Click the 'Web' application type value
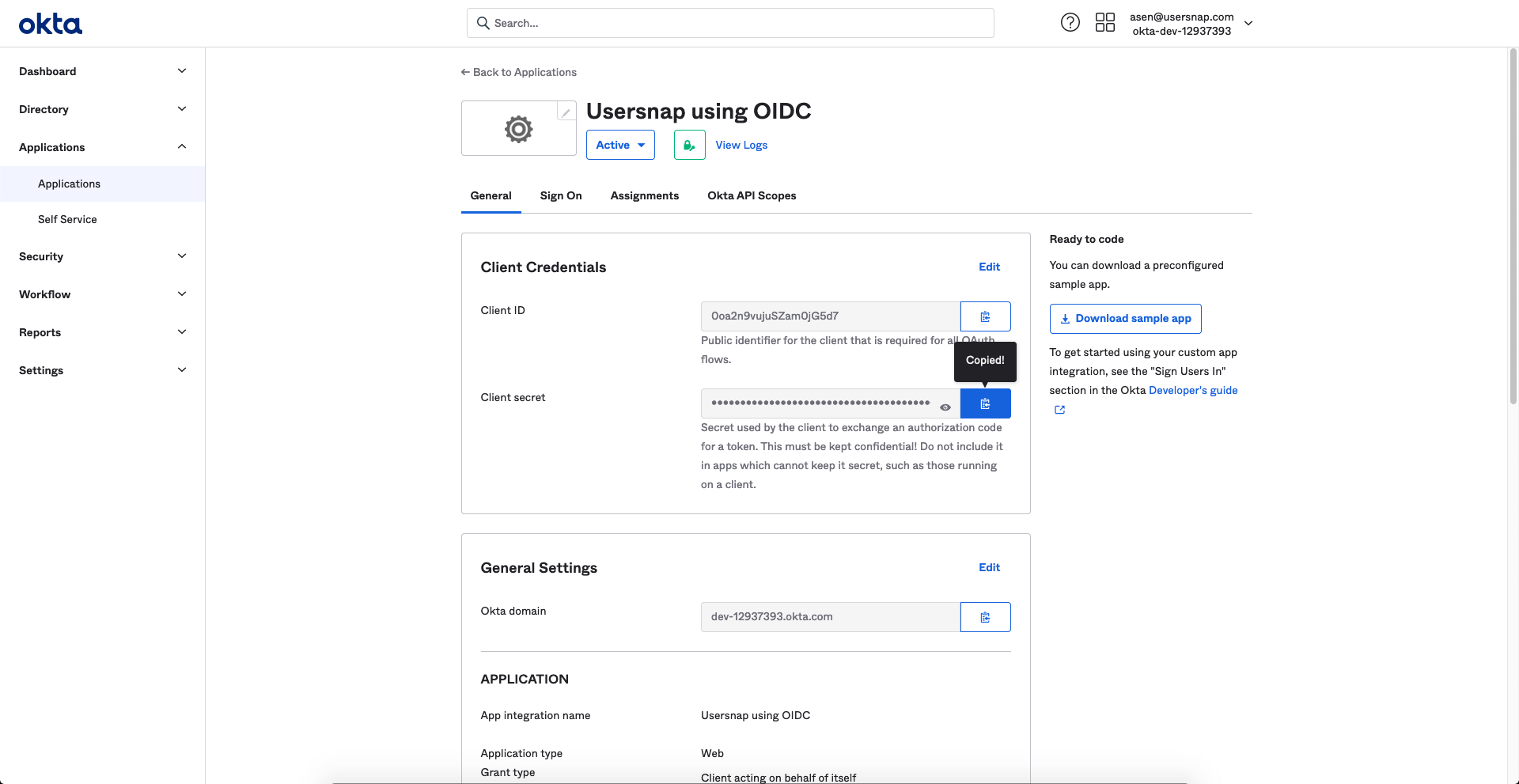Viewport: 1519px width, 784px height. point(712,753)
